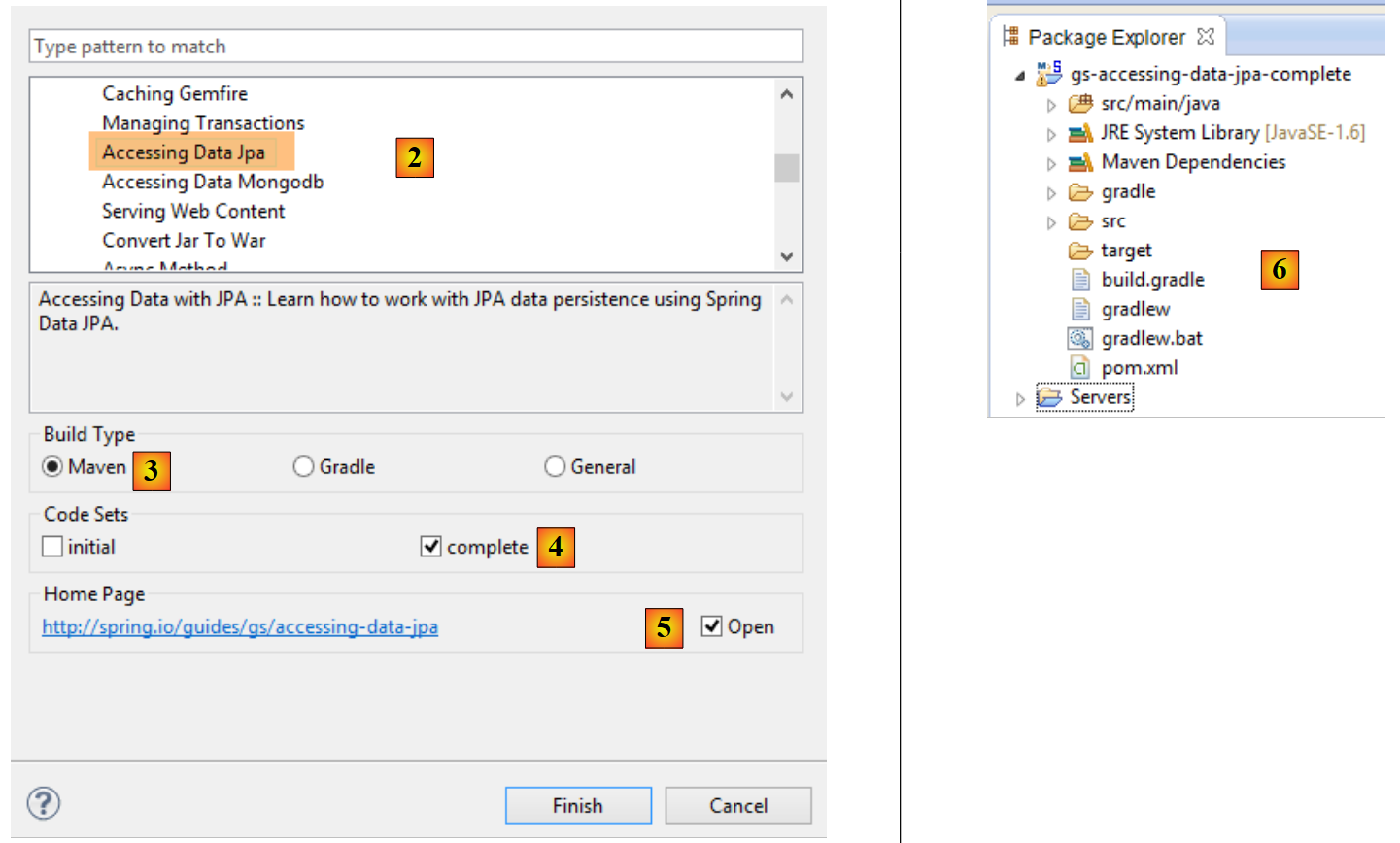The width and height of the screenshot is (1400, 843).
Task: Click the build.gradle file icon
Action: [x=1080, y=280]
